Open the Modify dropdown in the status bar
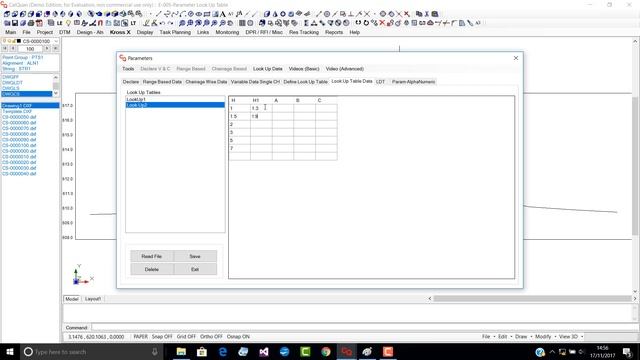640x360 pixels. (546, 337)
